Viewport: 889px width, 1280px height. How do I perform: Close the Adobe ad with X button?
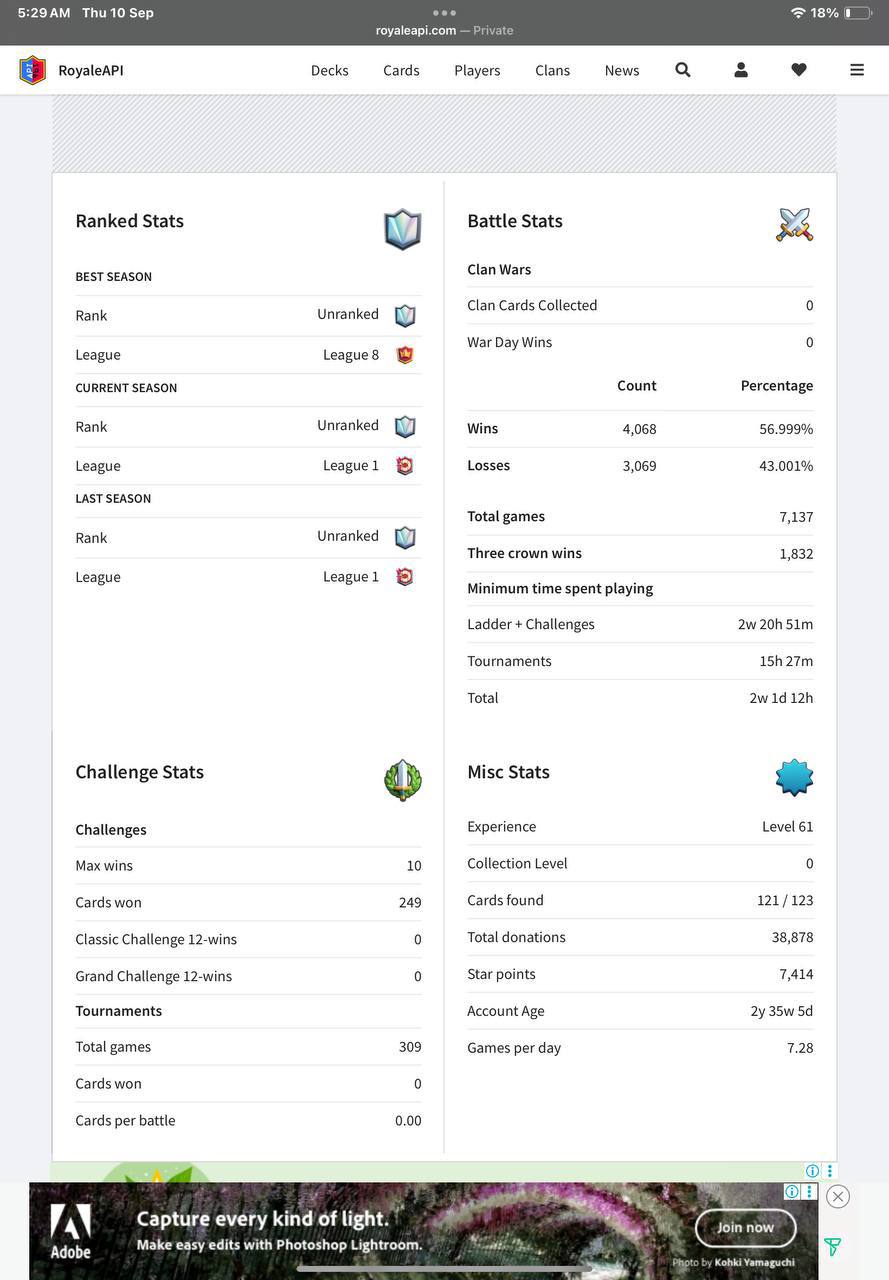tap(838, 1197)
